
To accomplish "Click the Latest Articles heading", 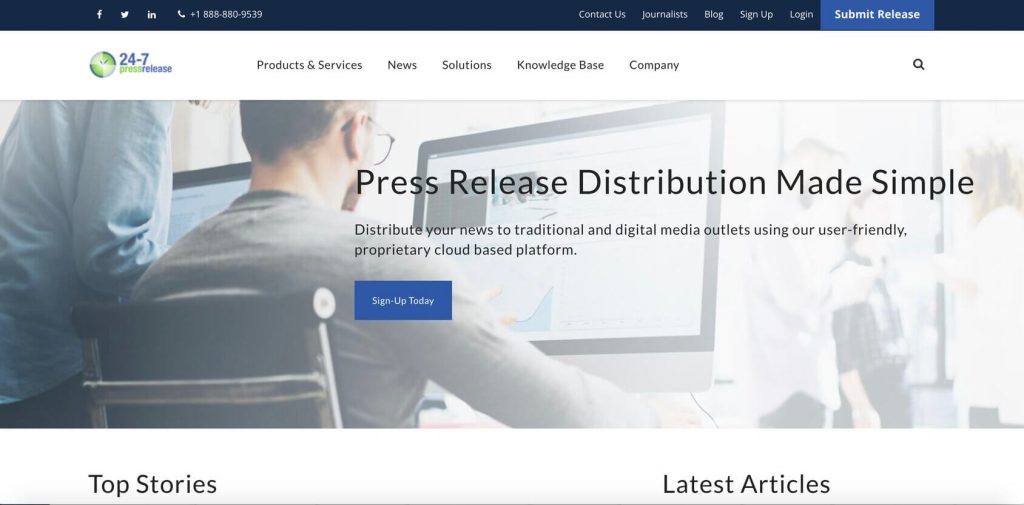I will click(746, 484).
